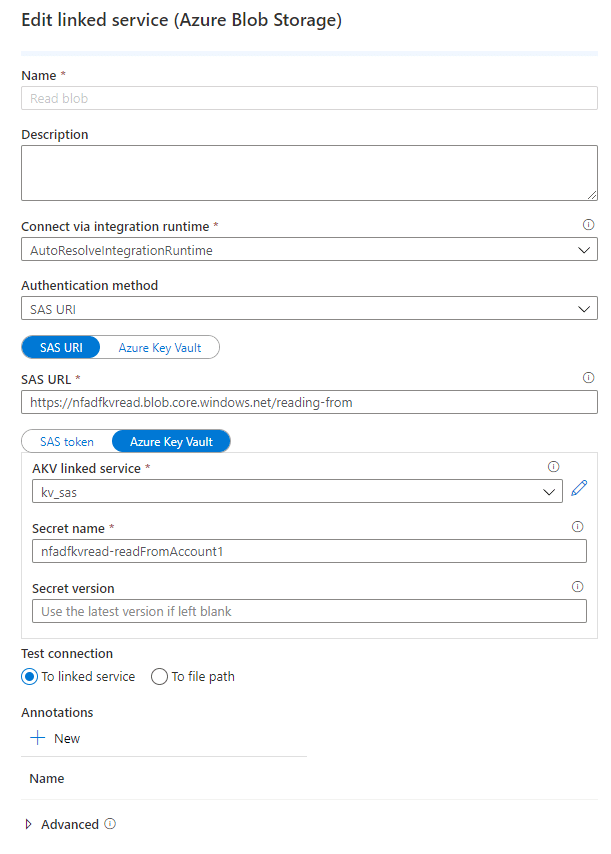Edit the kv_sas linked service with pencil icon
This screenshot has width=611, height=854.
coord(579,488)
